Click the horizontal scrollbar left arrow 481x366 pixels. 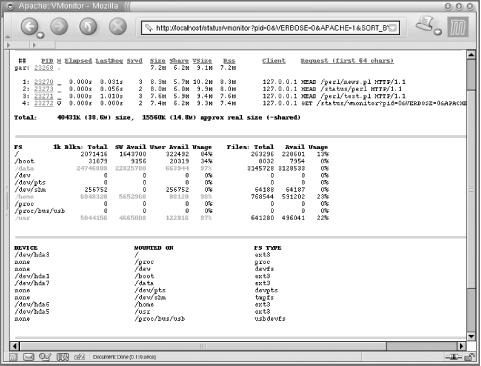click(14, 346)
